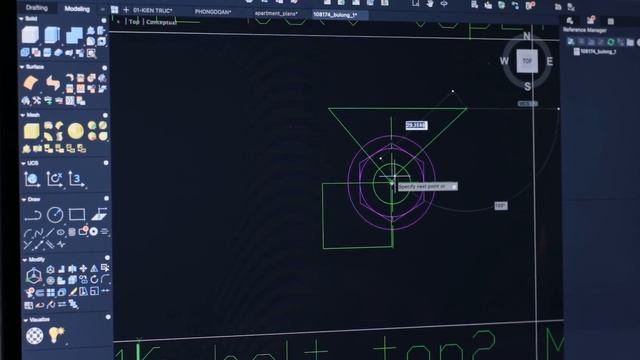Select the 3D Gizmo modify tool
The image size is (640, 360).
34,276
